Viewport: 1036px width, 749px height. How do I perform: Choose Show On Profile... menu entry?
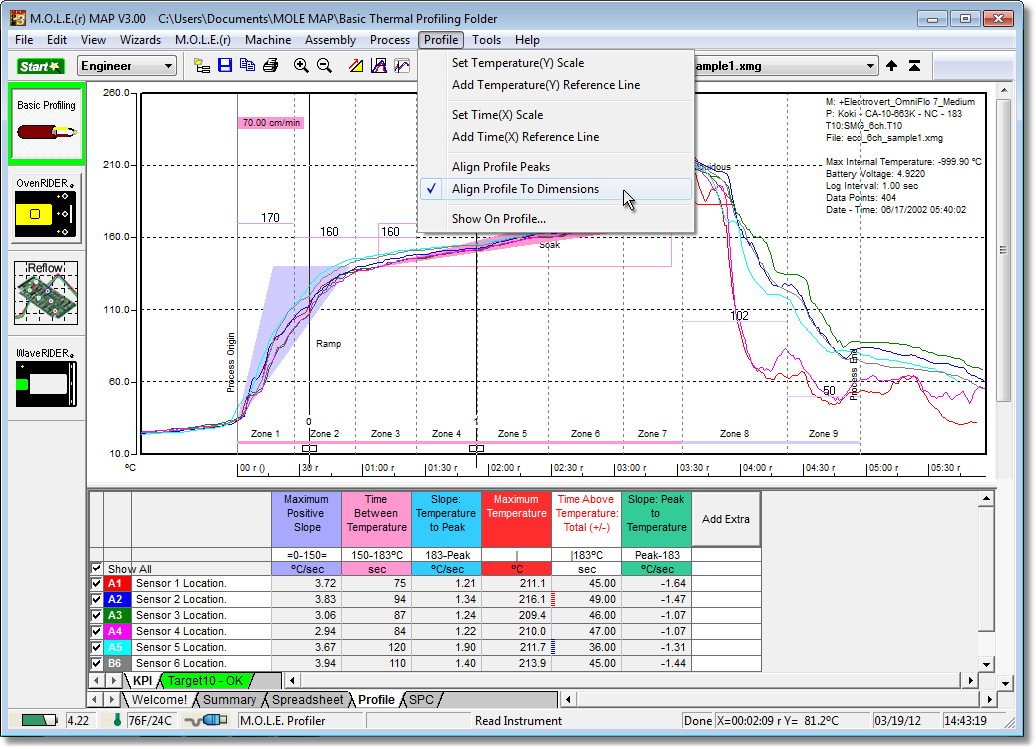556,219
